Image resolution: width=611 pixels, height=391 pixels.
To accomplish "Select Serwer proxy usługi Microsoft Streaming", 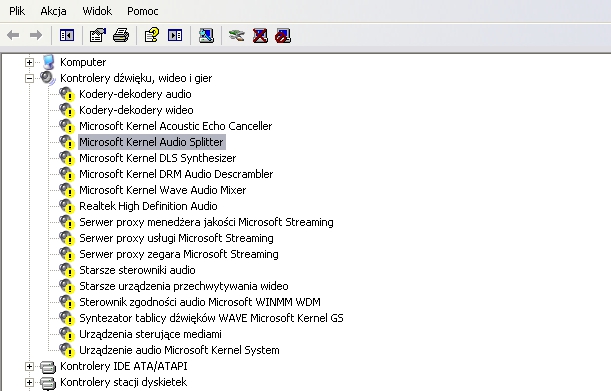I will [176, 238].
